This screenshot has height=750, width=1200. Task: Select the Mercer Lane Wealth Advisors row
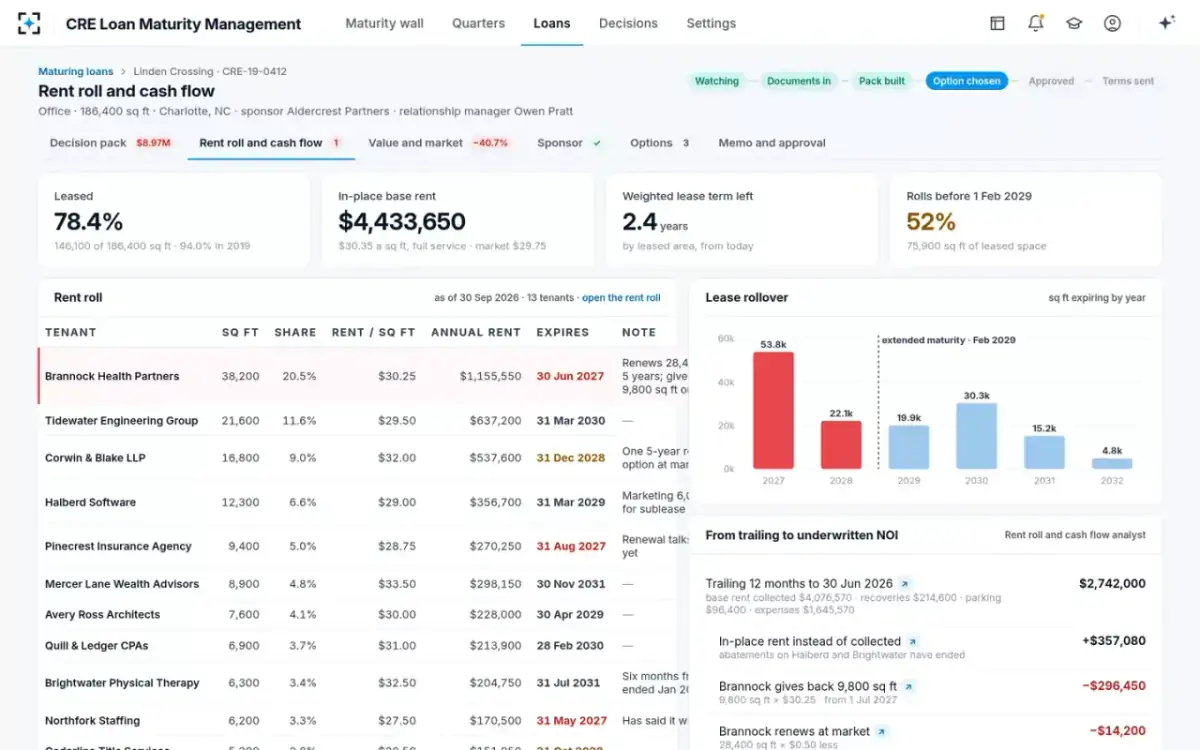tap(357, 584)
